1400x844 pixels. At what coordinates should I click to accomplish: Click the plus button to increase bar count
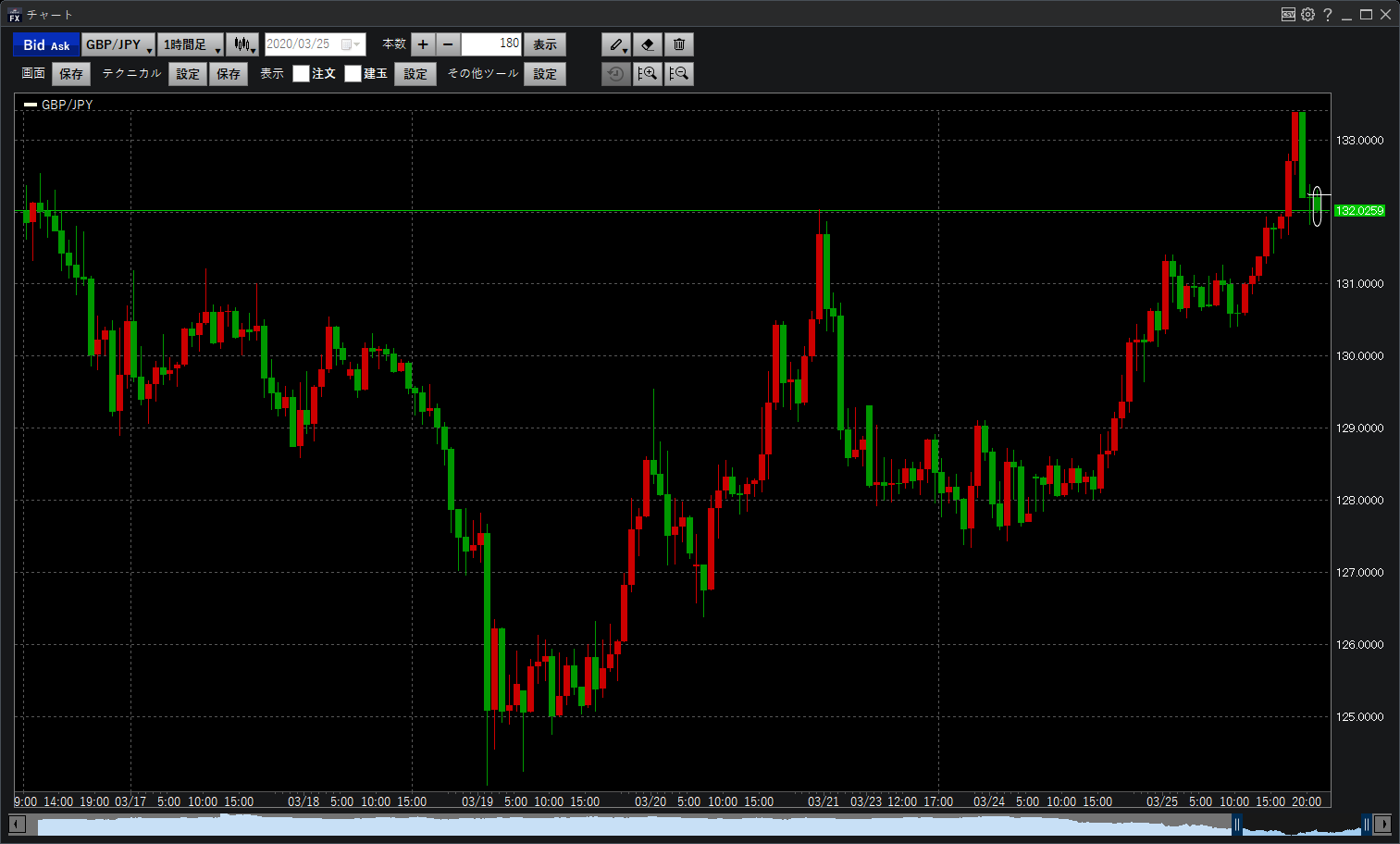coord(423,44)
